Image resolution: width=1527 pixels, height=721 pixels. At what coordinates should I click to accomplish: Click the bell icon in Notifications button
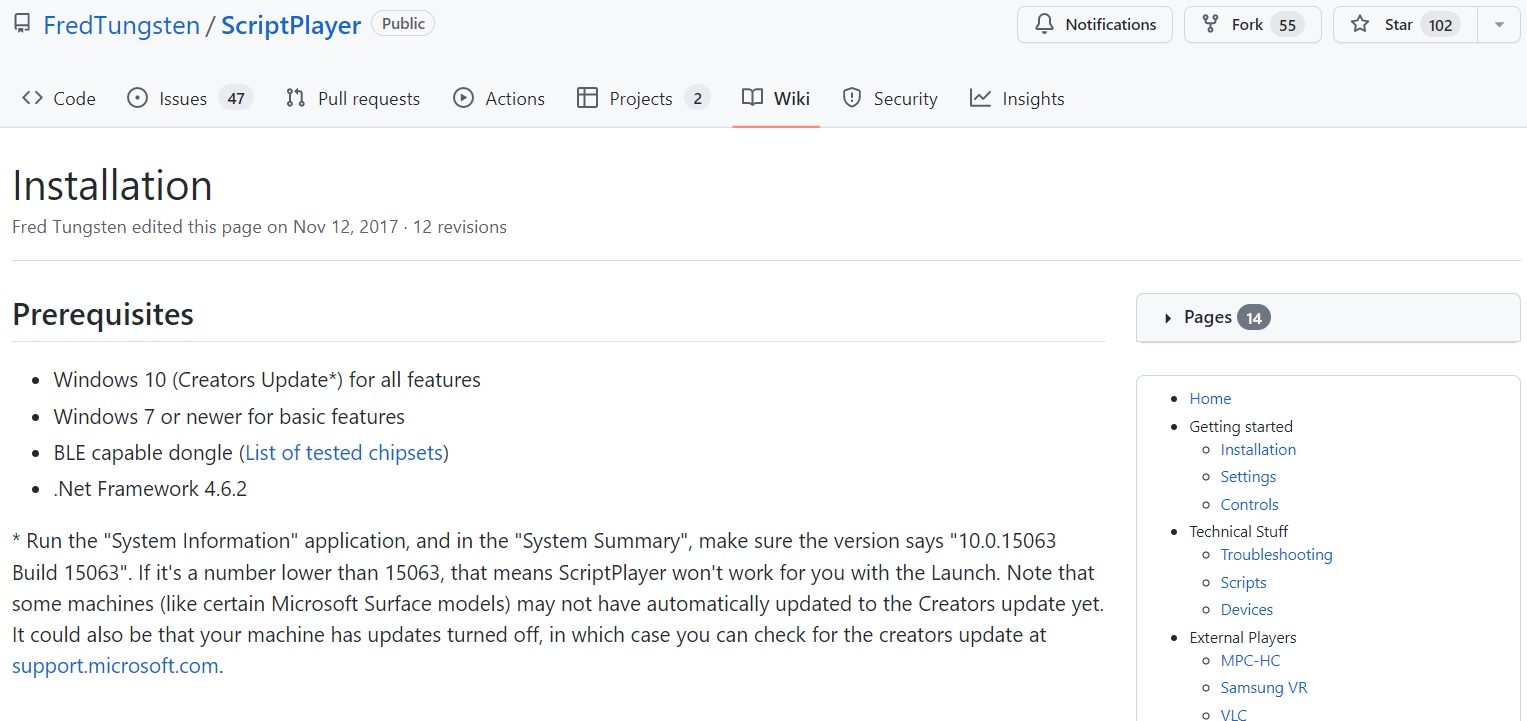click(x=1044, y=24)
